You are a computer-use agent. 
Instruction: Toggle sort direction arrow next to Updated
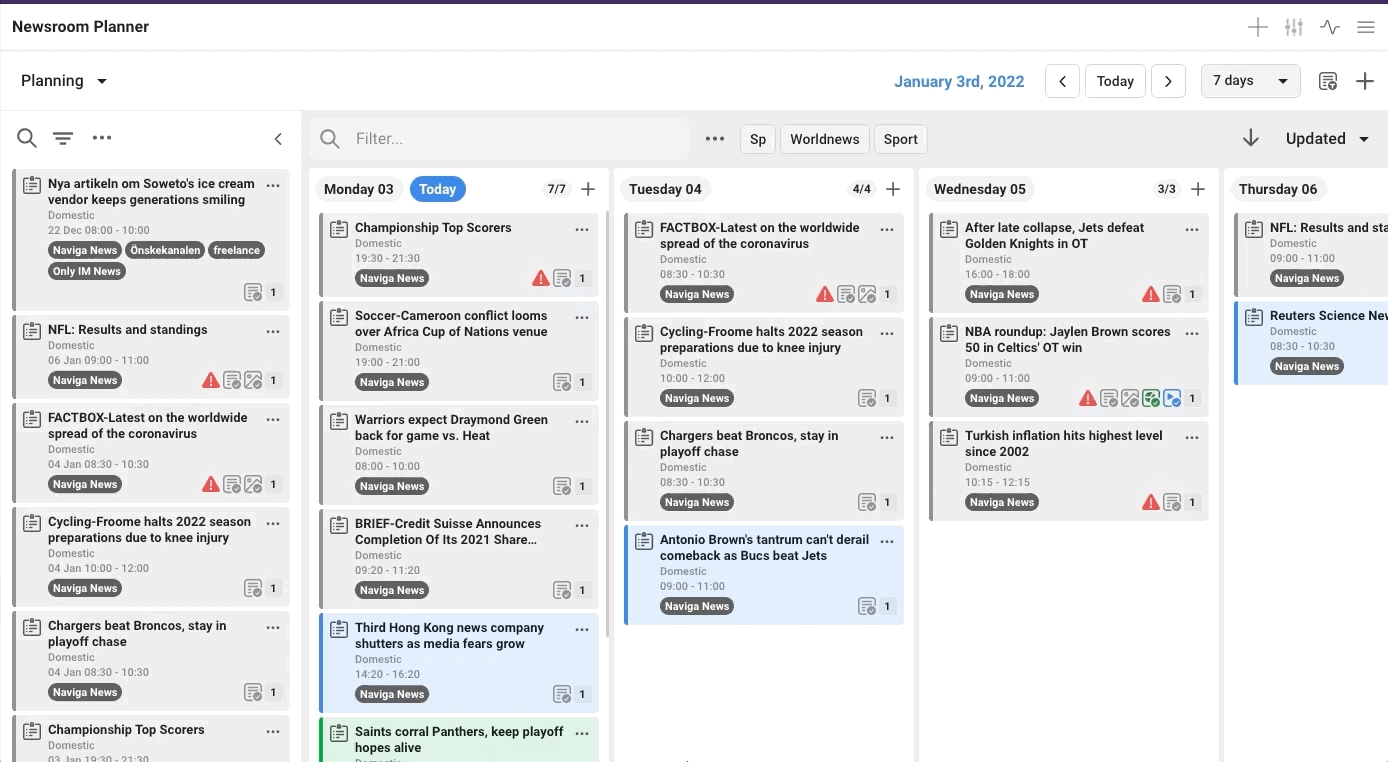click(1250, 139)
